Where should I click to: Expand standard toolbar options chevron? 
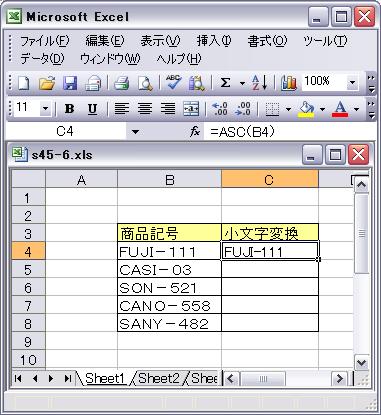coord(371,84)
